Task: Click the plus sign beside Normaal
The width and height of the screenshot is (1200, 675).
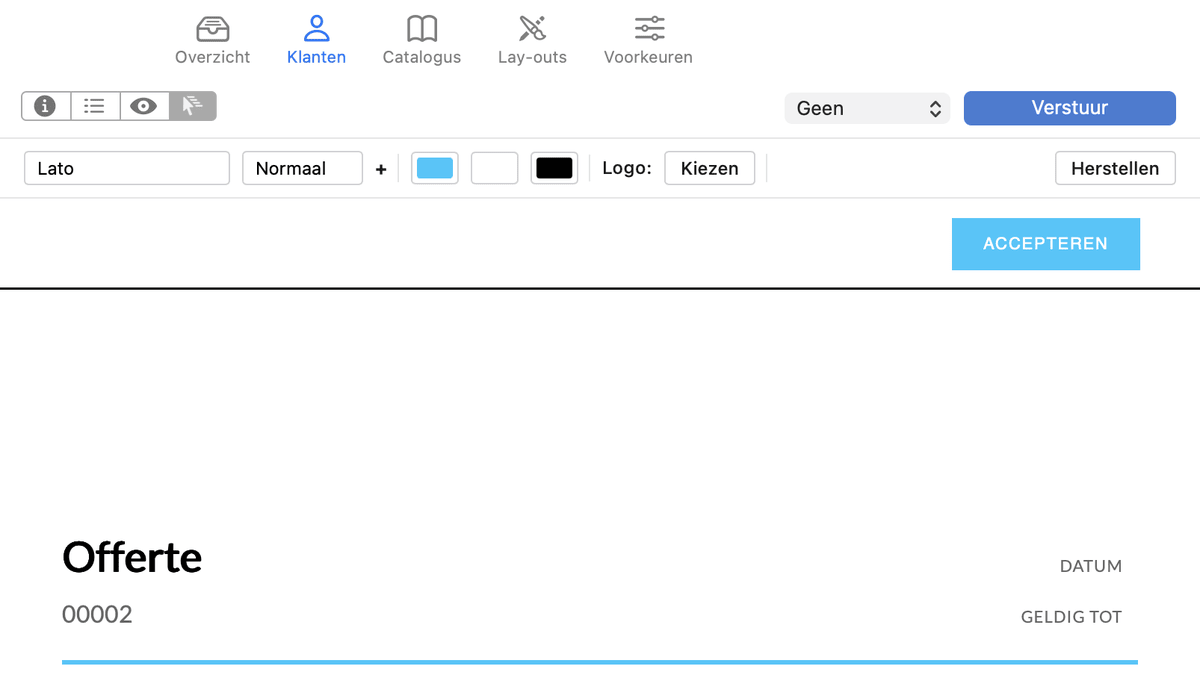Action: [381, 170]
